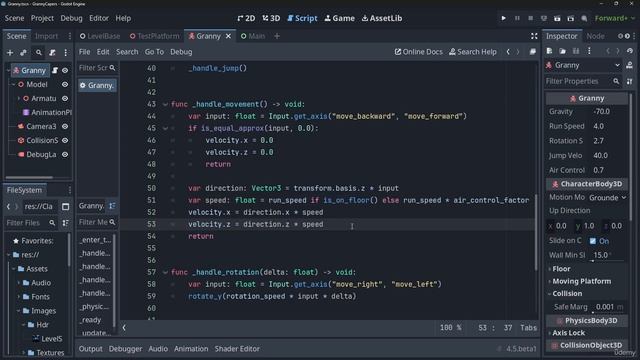Hide the DebugLabel node

point(65,155)
